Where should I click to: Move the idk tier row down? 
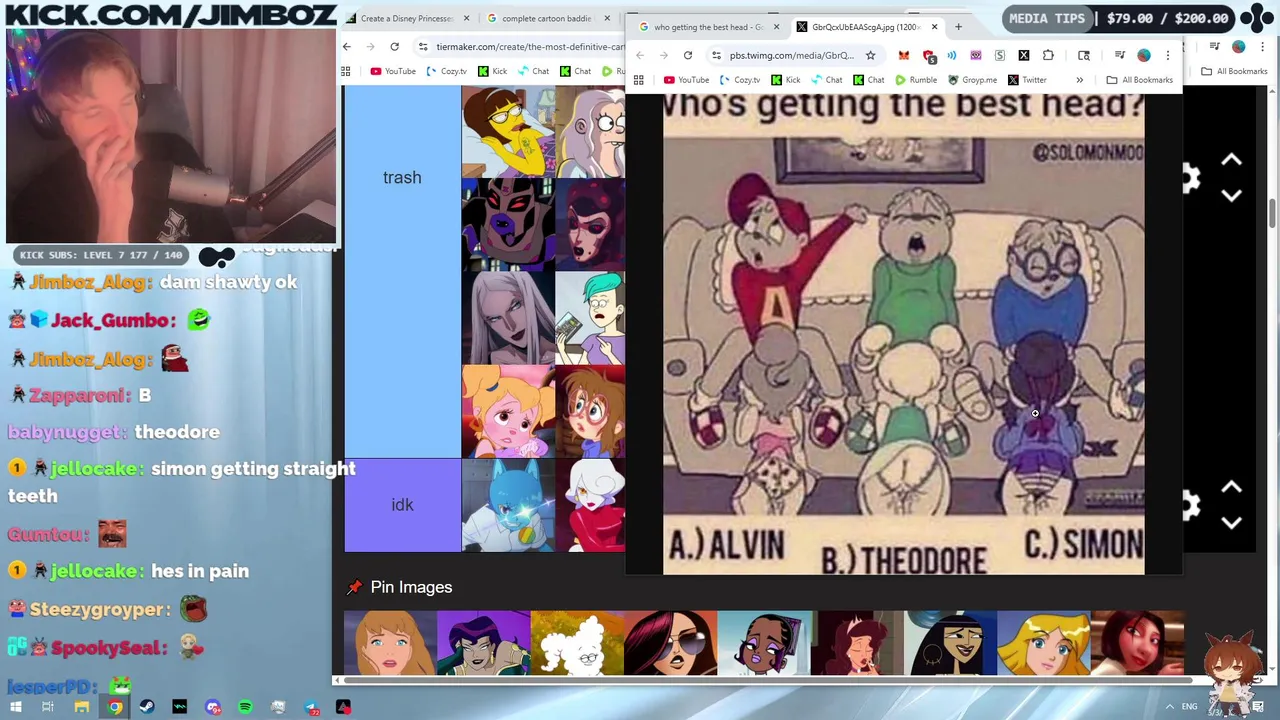(x=1231, y=523)
